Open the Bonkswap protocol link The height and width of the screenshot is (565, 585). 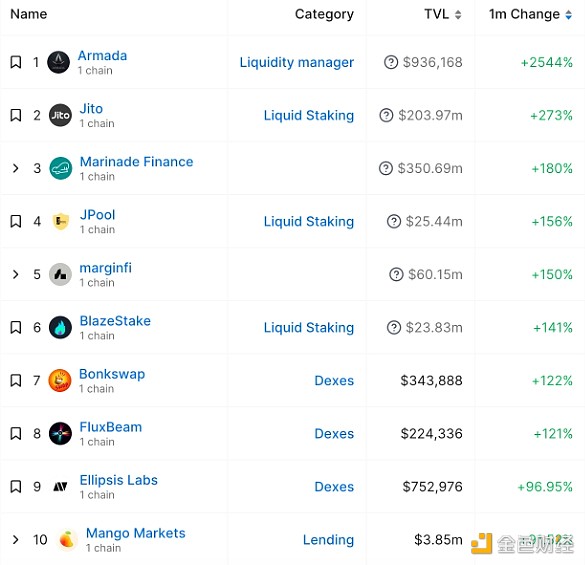(x=112, y=374)
